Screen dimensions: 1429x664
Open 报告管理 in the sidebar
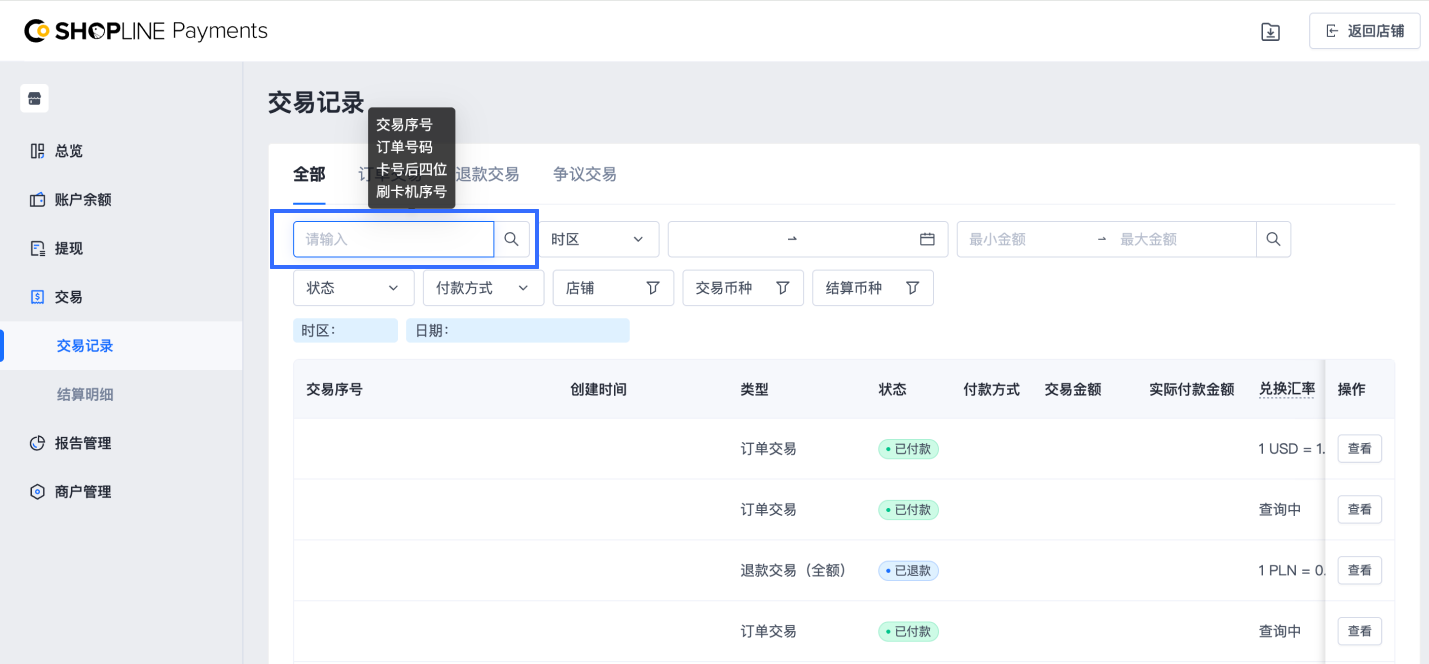(x=83, y=443)
